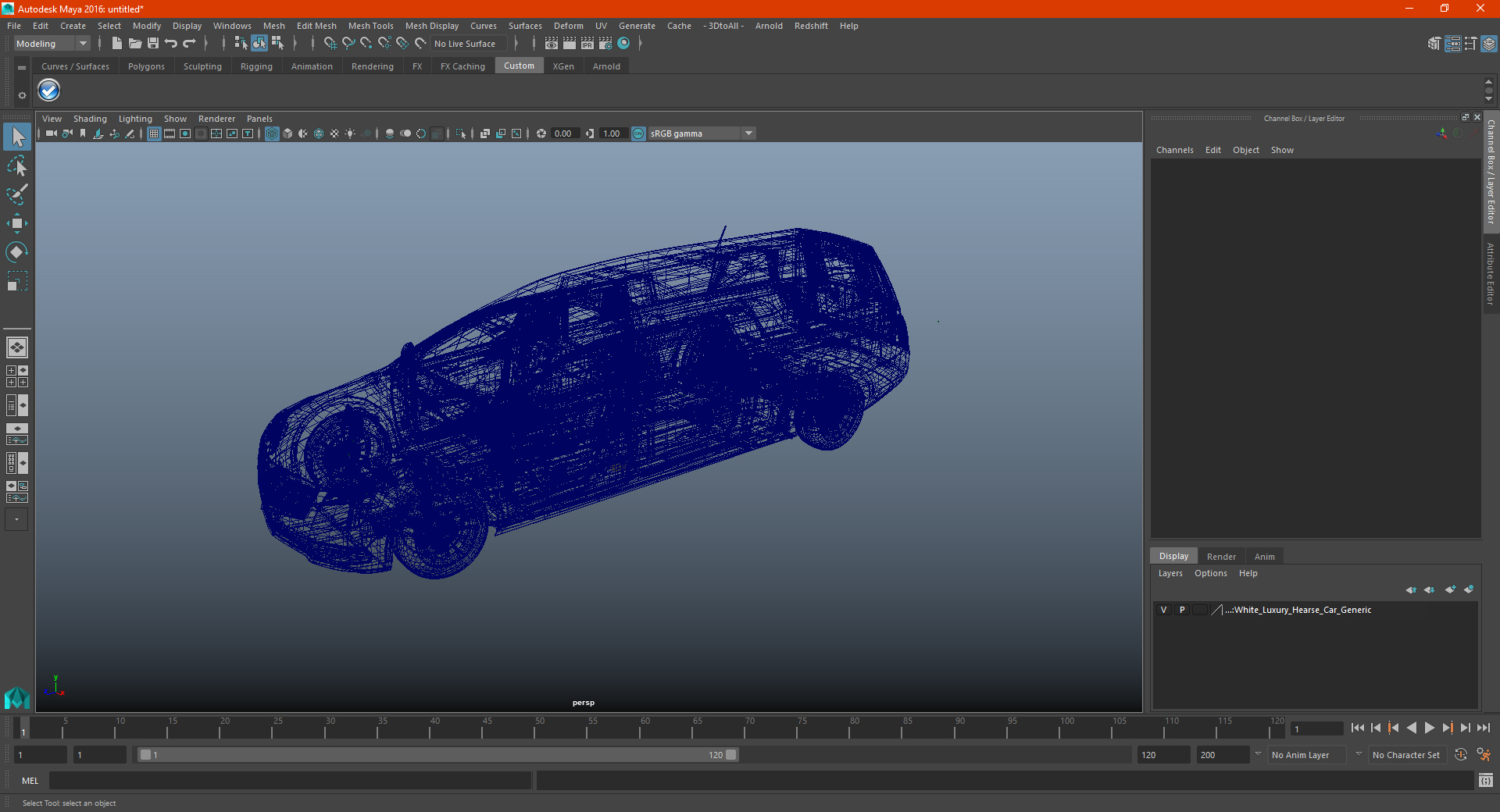
Task: Activate the Lasso select tool
Action: tap(17, 166)
